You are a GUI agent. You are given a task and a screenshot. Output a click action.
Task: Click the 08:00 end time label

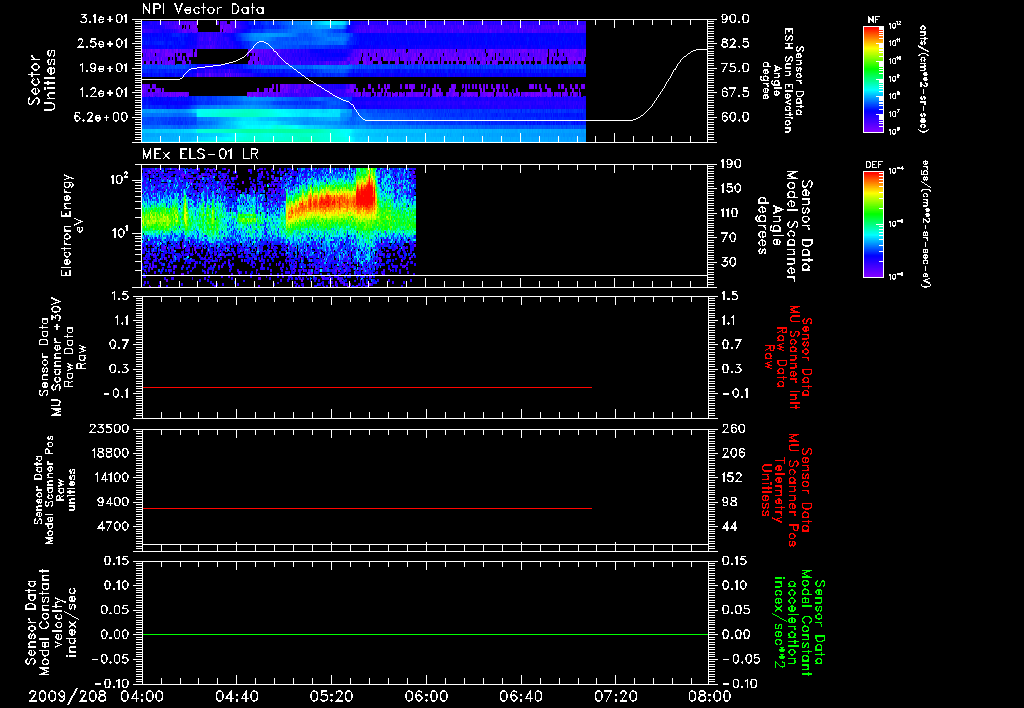[710, 696]
